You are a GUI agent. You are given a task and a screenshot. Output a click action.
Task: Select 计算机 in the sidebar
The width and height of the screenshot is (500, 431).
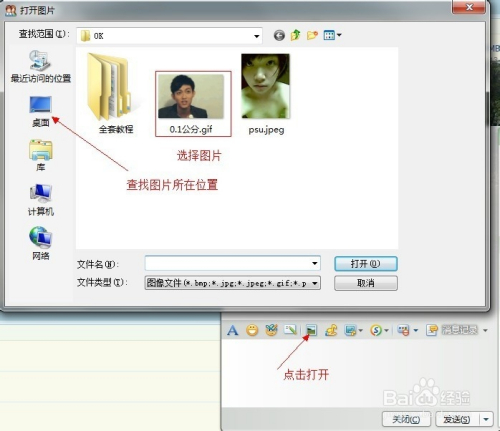[x=41, y=200]
